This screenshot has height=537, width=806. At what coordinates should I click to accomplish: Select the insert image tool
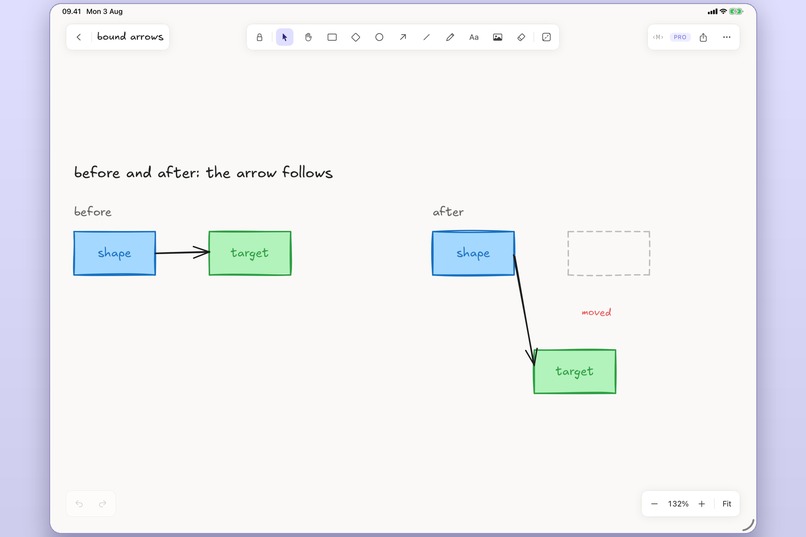click(498, 37)
